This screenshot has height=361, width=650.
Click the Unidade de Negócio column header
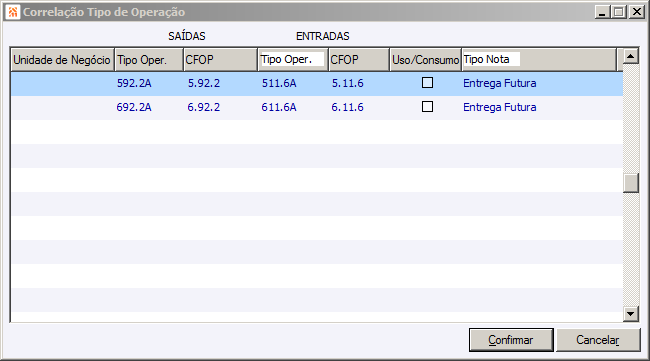coord(62,60)
